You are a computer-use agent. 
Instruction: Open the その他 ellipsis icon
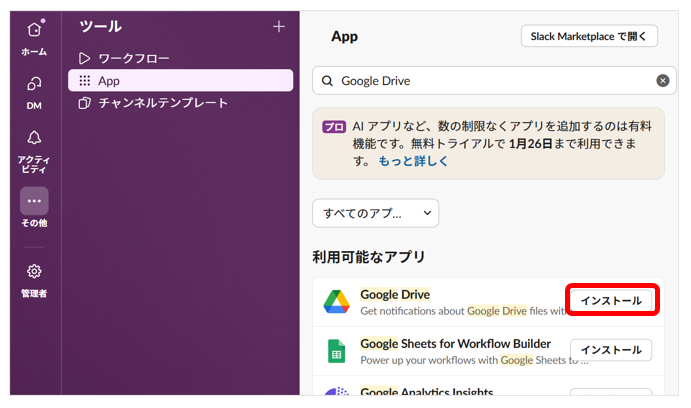34,201
